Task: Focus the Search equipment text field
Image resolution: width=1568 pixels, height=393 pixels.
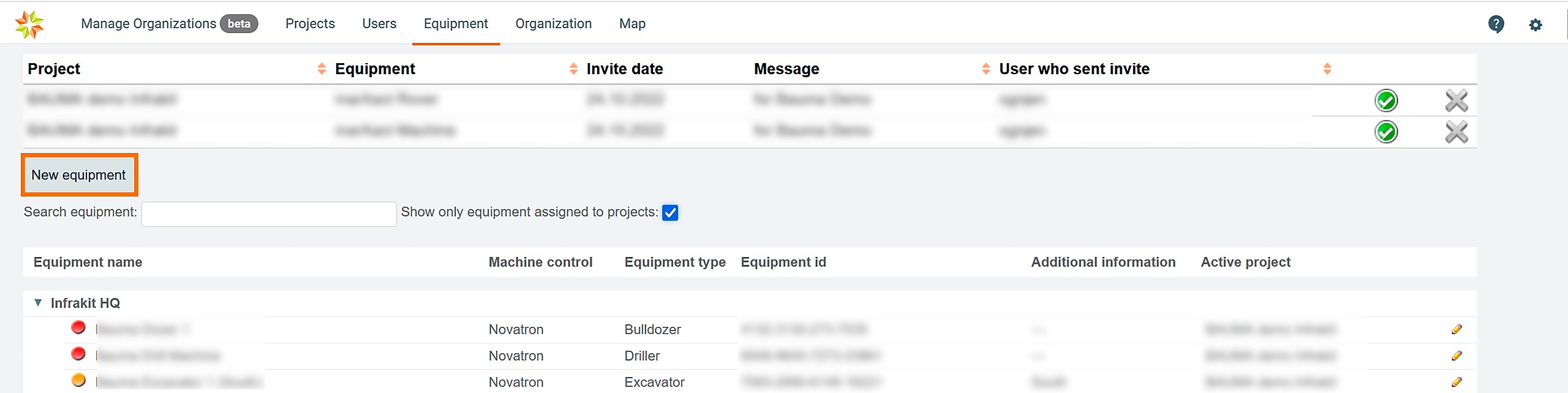Action: pyautogui.click(x=268, y=214)
